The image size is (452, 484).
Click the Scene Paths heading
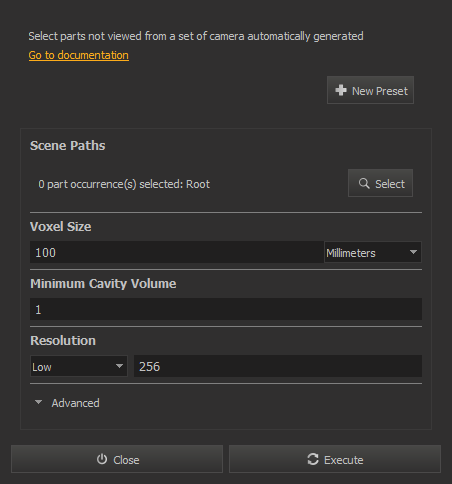point(68,145)
